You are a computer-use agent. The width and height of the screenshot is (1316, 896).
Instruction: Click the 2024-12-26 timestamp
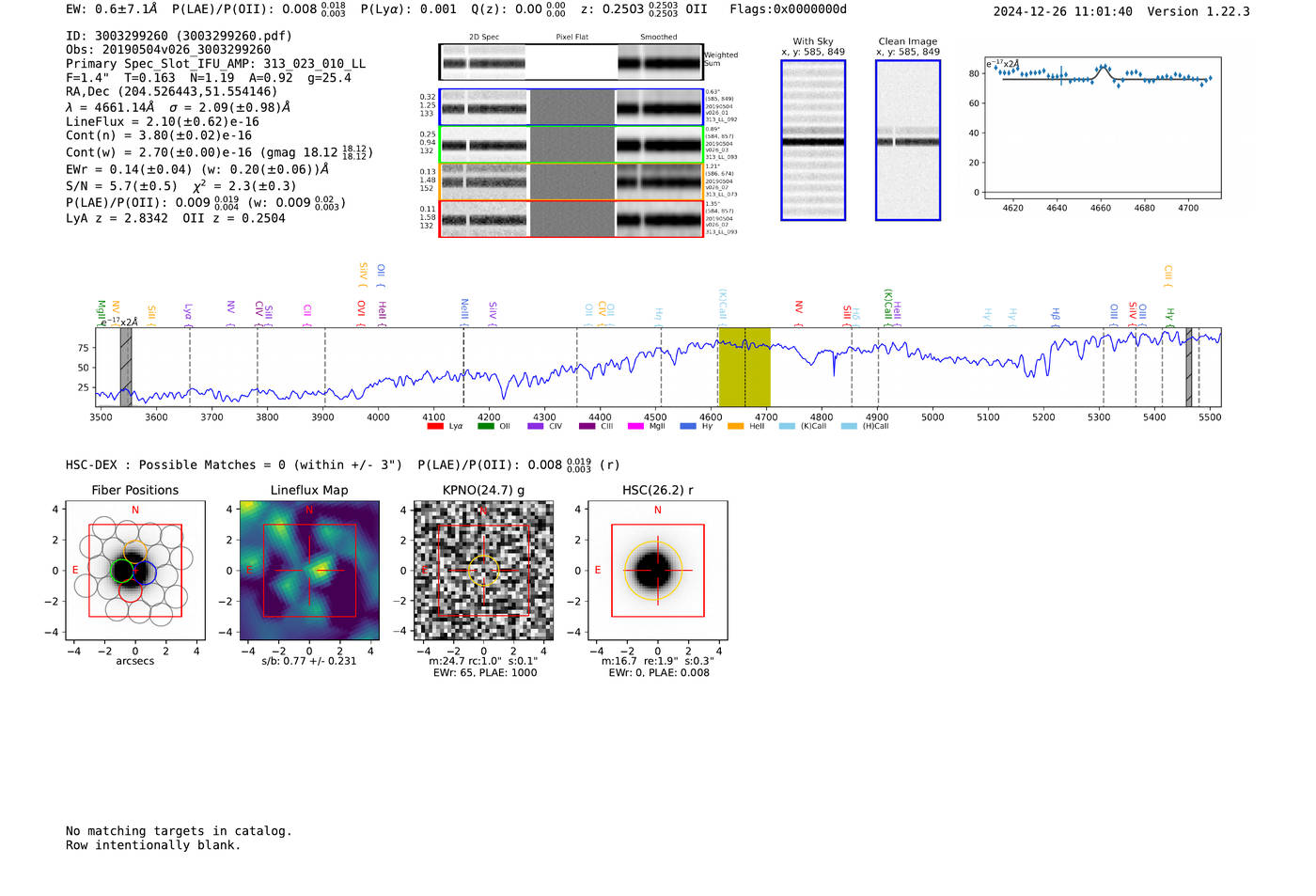point(1063,11)
